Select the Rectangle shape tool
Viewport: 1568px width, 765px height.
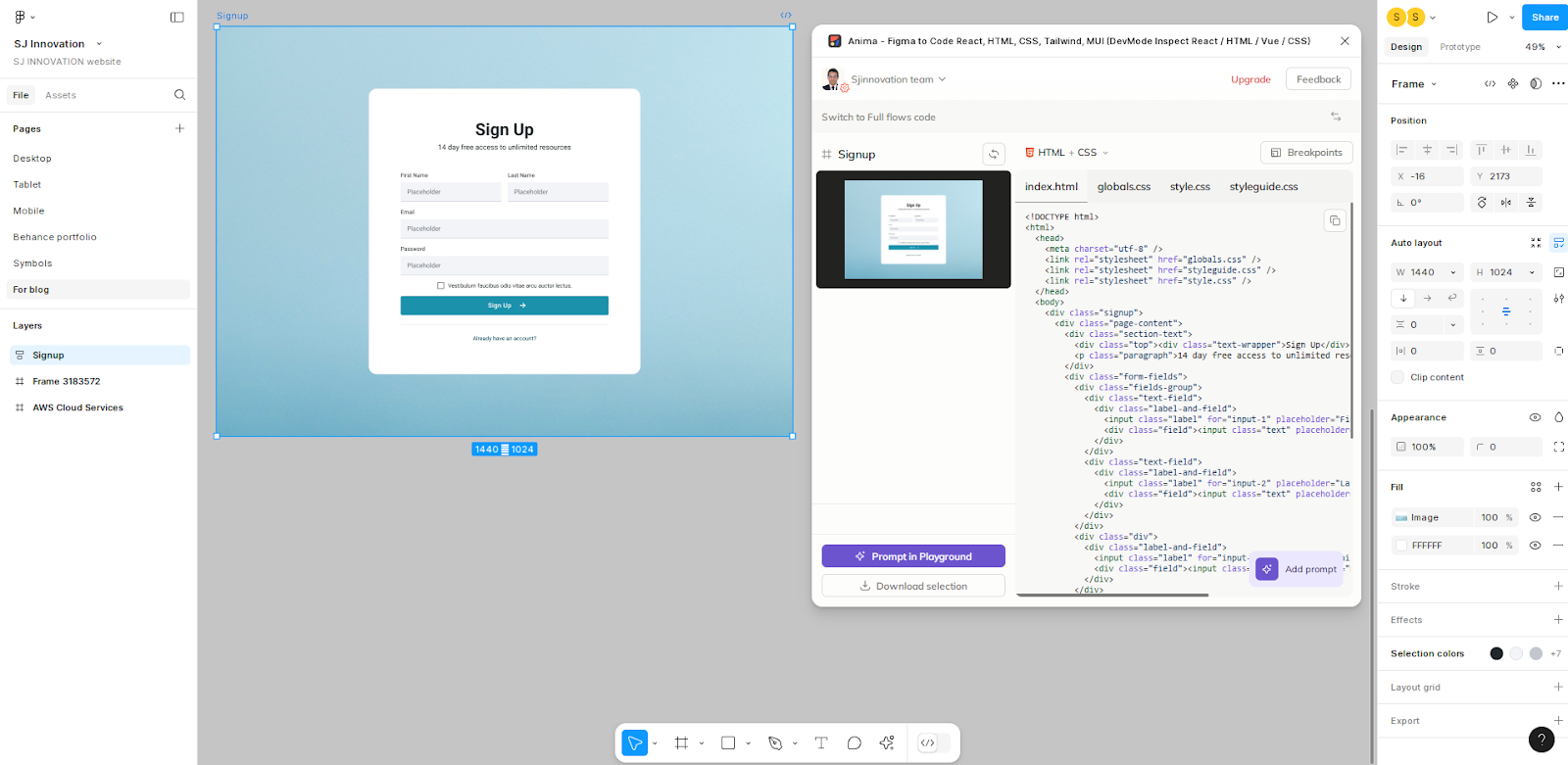point(728,743)
